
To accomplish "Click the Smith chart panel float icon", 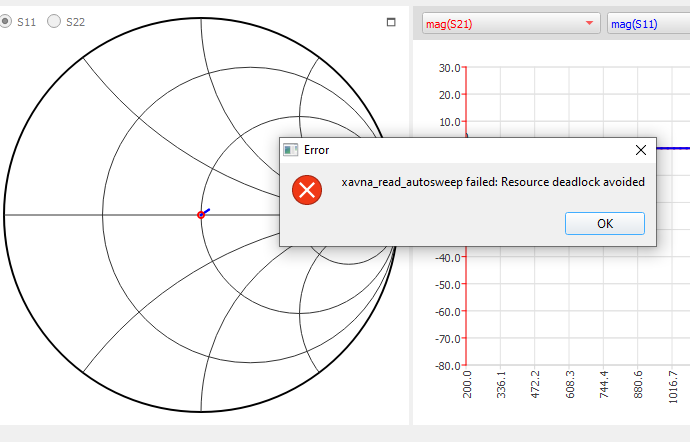I will [x=391, y=22].
